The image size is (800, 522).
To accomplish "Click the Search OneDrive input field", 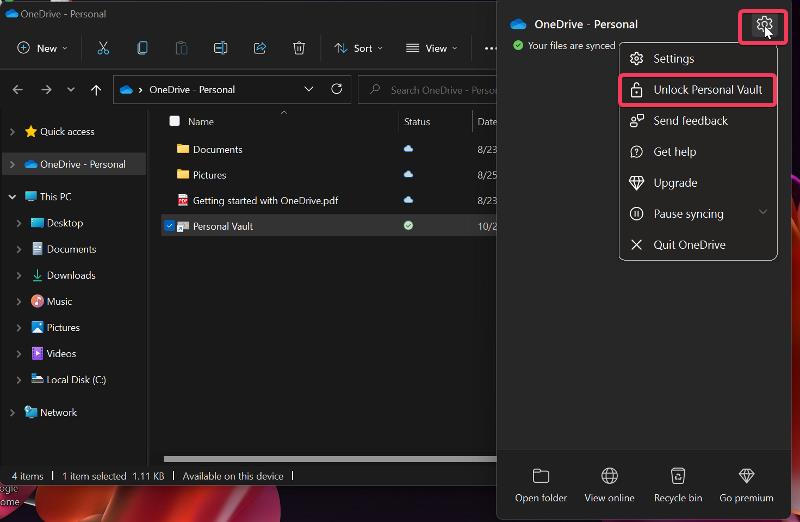I will [x=428, y=90].
